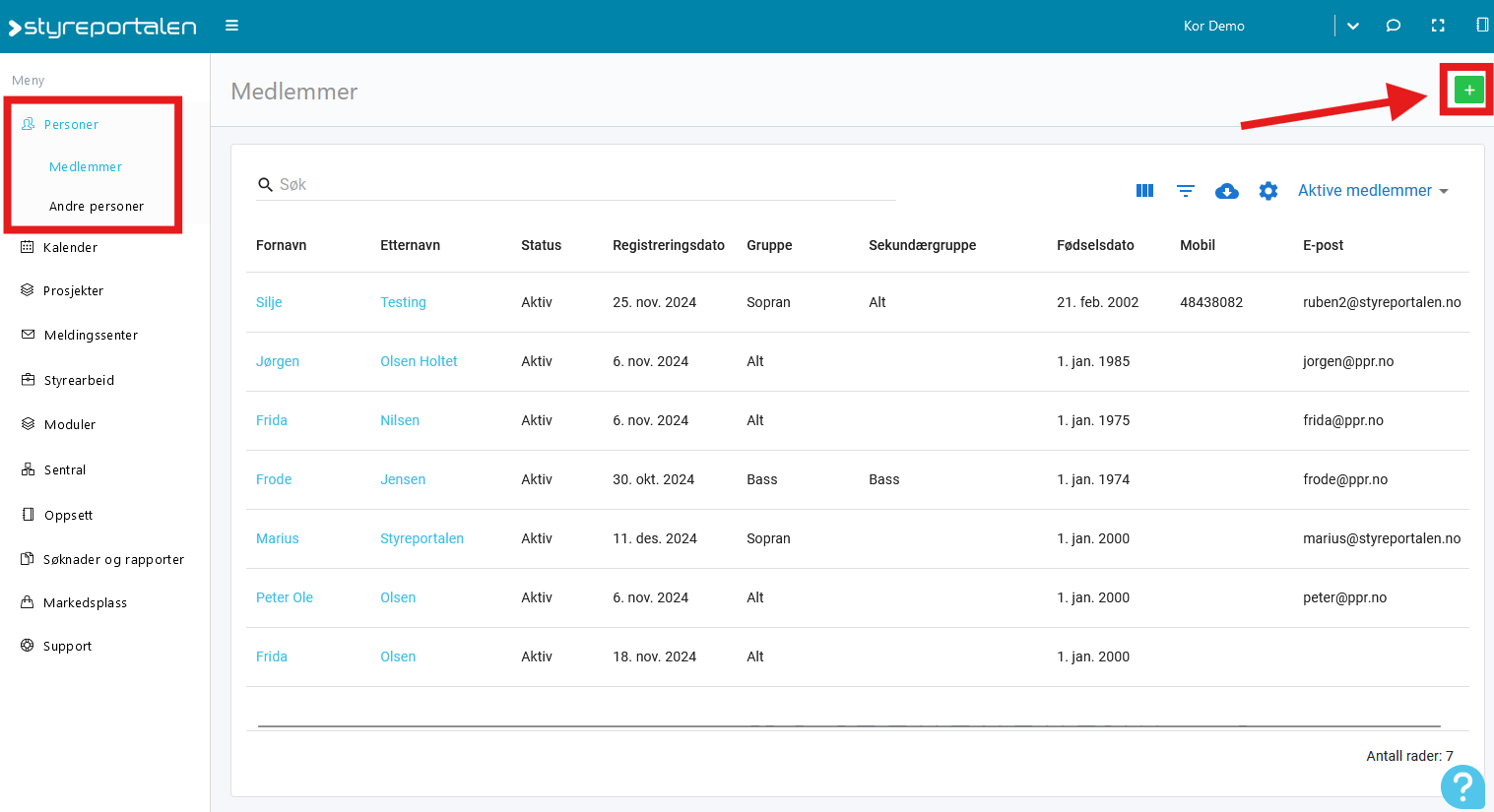
Task: Click the Kalender calendar icon
Action: tap(28, 247)
